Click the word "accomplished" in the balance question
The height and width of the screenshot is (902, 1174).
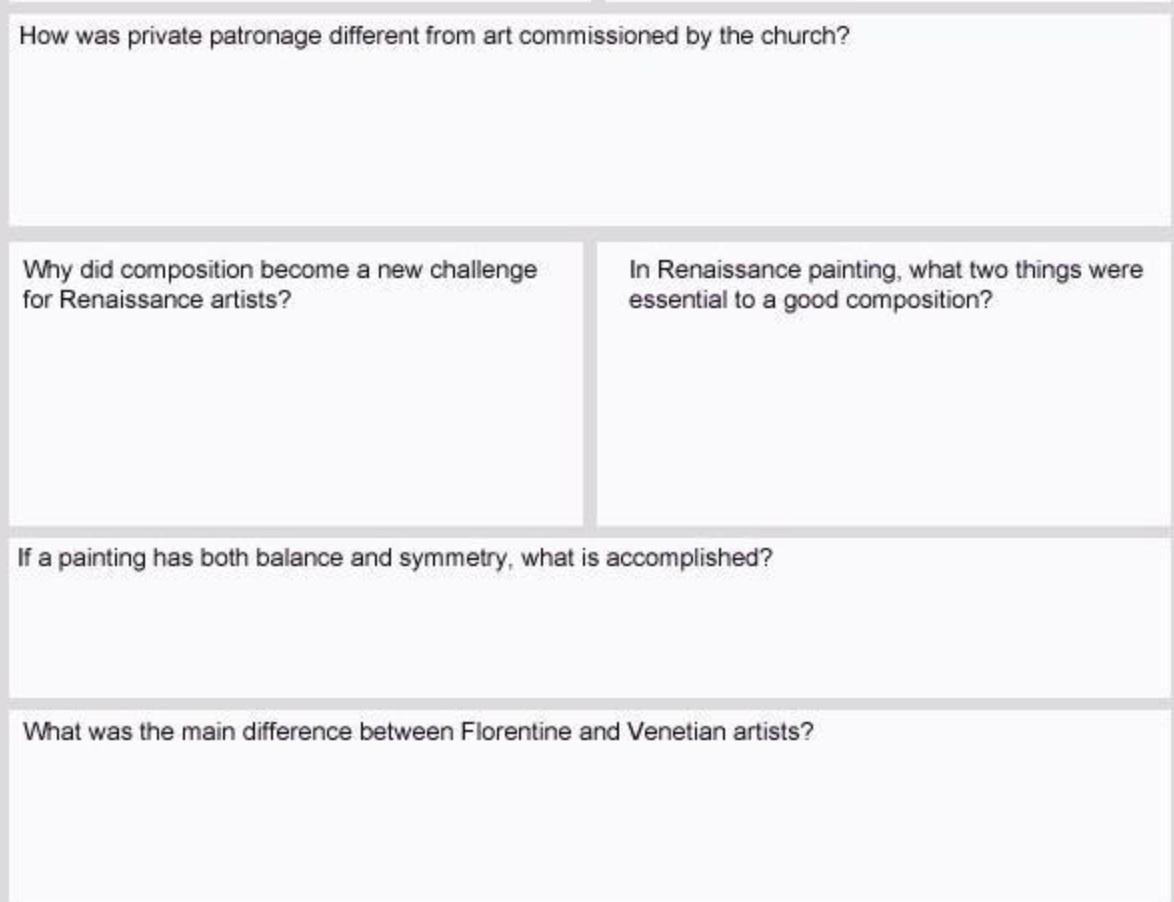688,558
